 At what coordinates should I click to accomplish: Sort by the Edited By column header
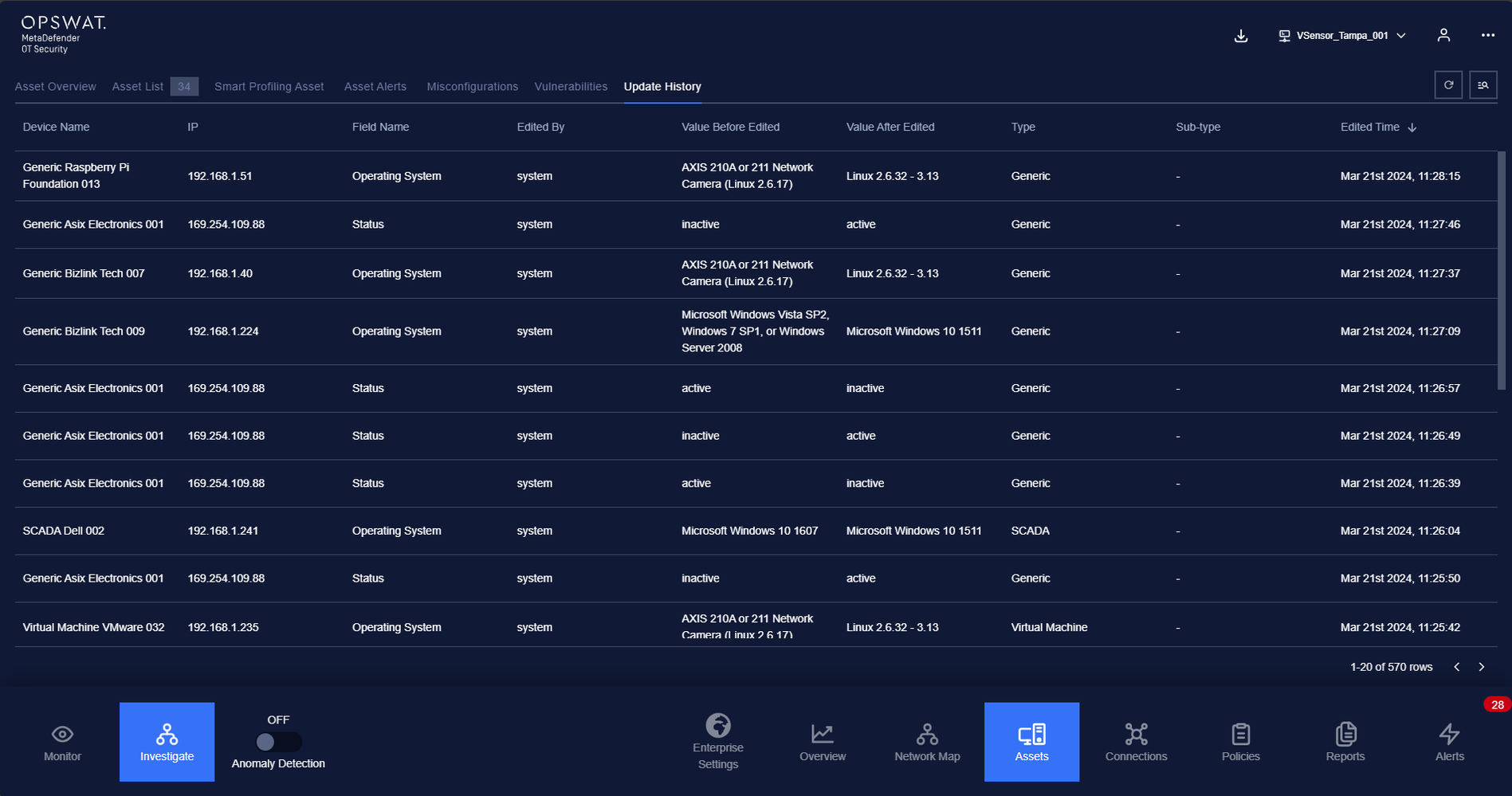(540, 127)
